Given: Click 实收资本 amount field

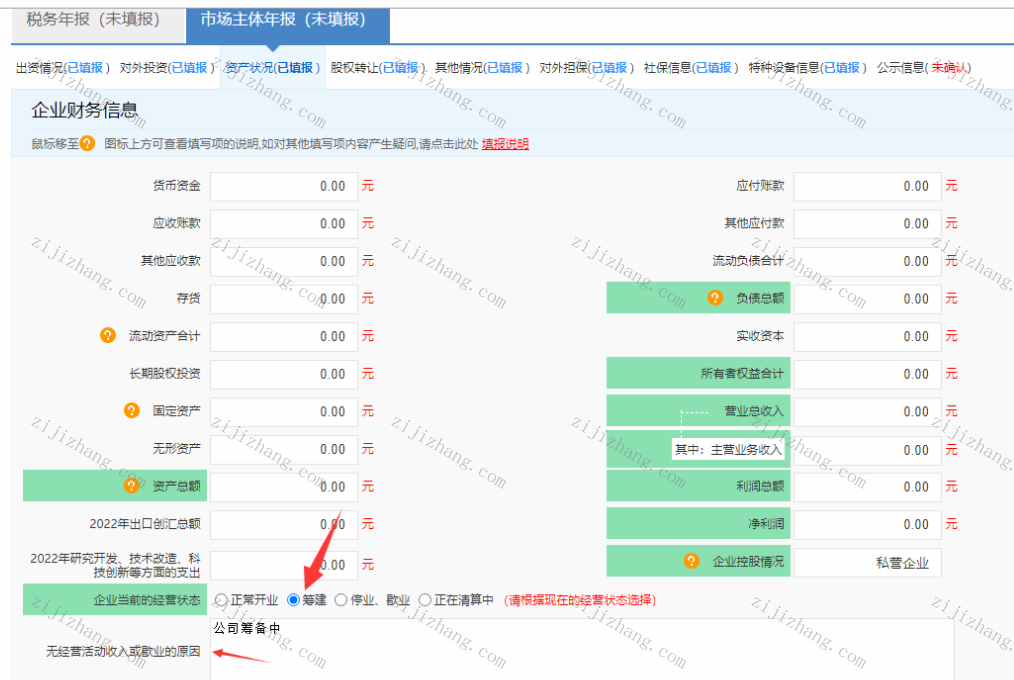Looking at the screenshot, I should (x=867, y=336).
